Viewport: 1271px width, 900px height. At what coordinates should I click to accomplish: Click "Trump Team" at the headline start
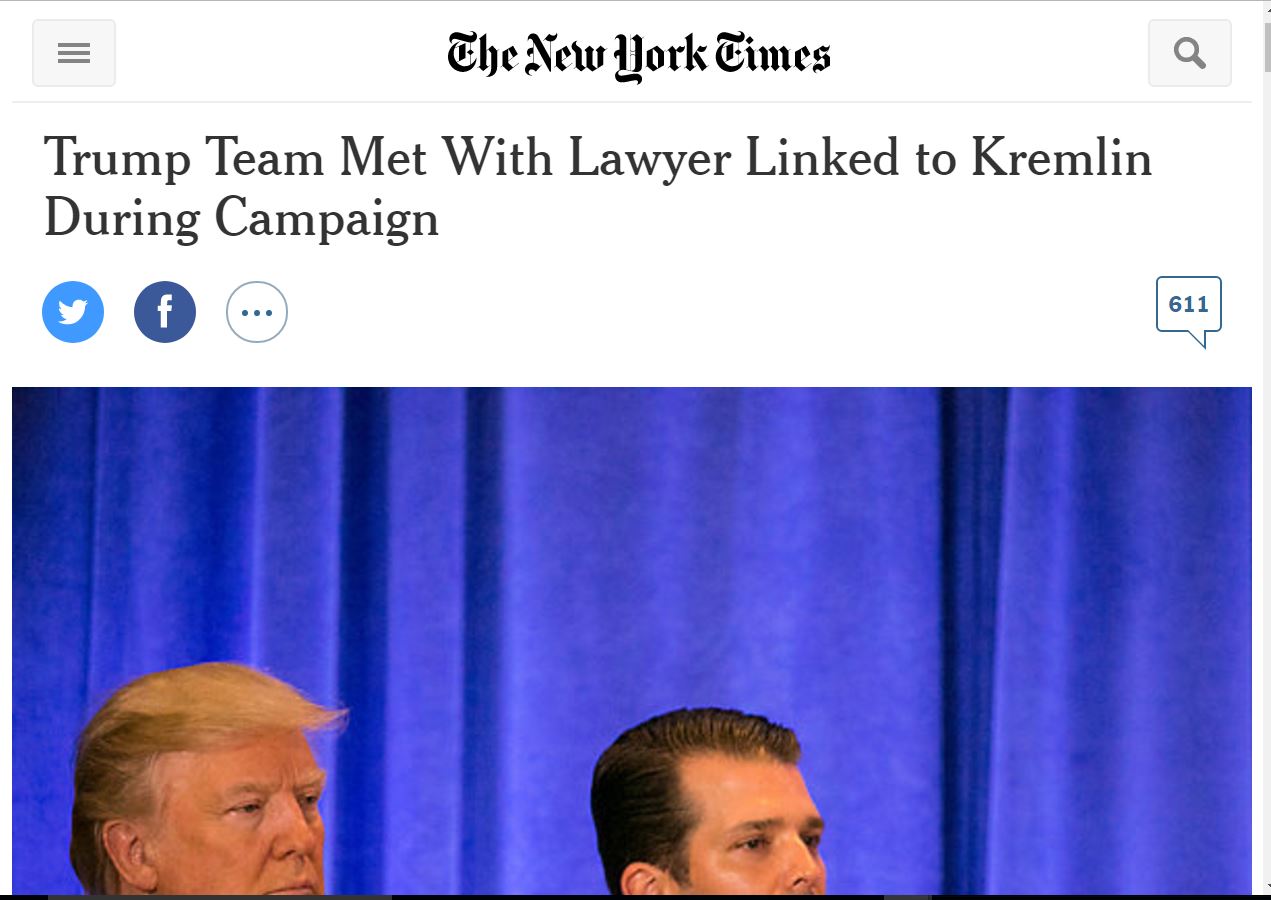[183, 158]
